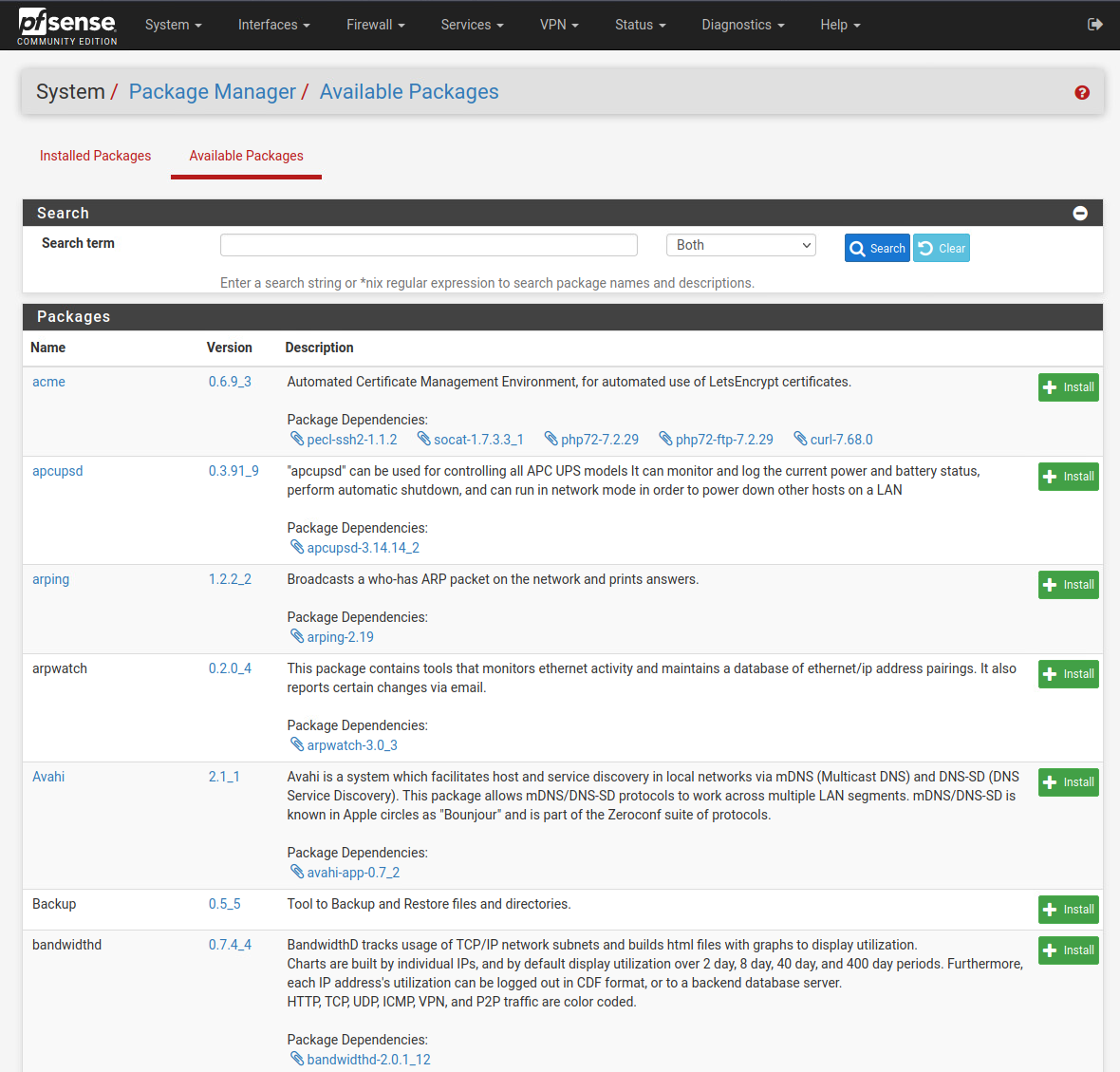Click the pfSense Community Edition logo
1120x1072 pixels.
pos(67,27)
